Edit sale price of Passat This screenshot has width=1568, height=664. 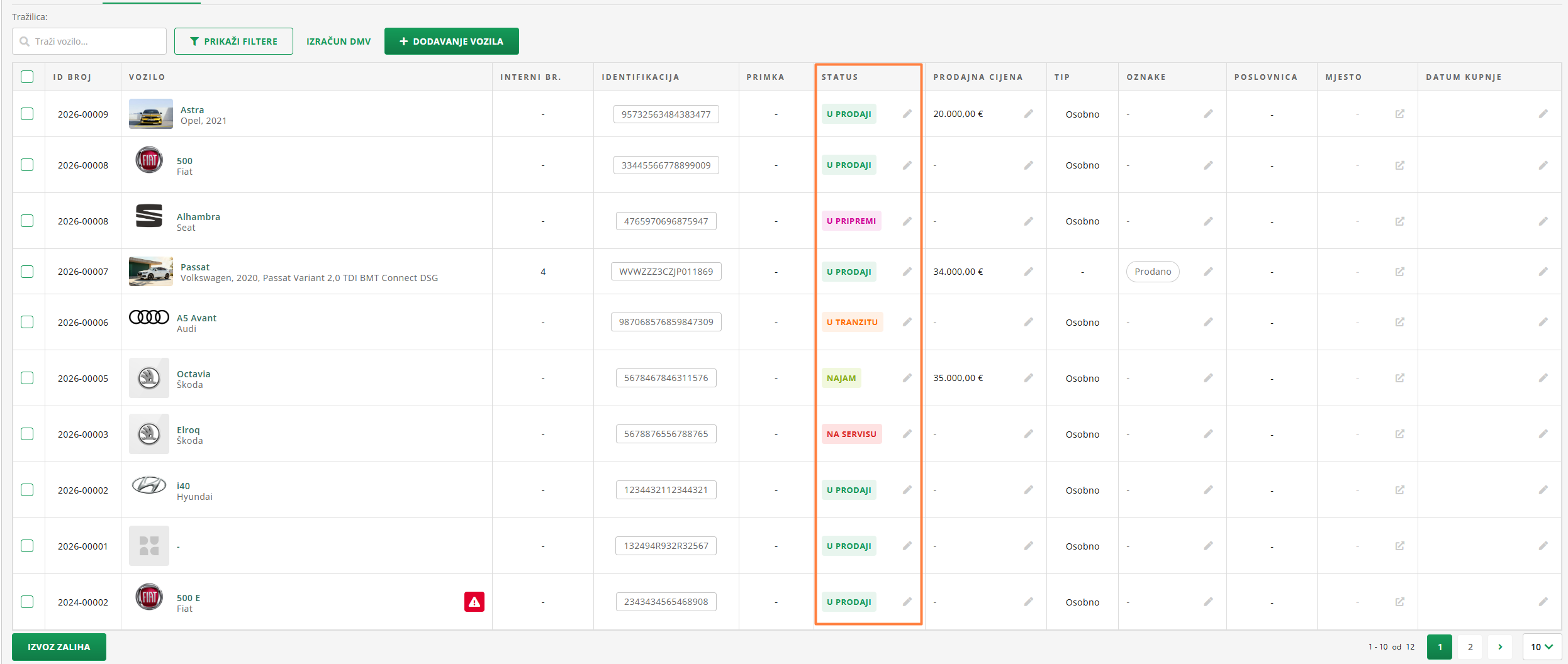(1028, 272)
